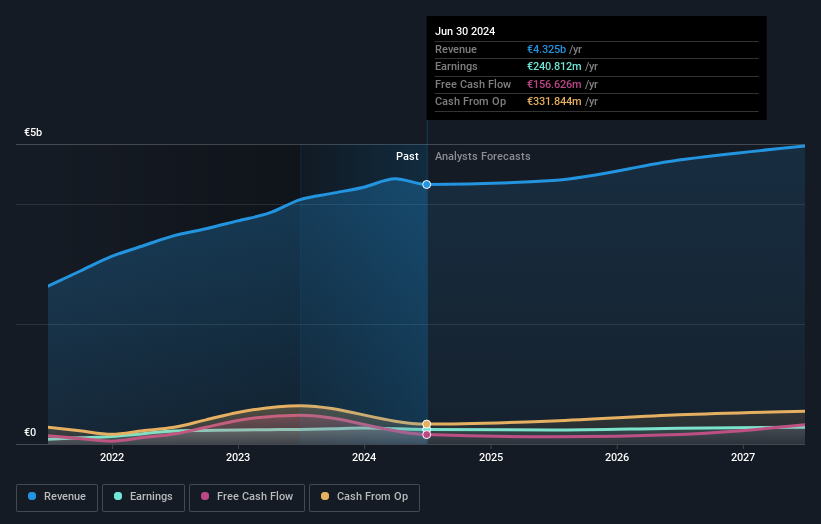821x524 pixels.
Task: Click the €331.844m cash from op value
Action: pos(554,102)
